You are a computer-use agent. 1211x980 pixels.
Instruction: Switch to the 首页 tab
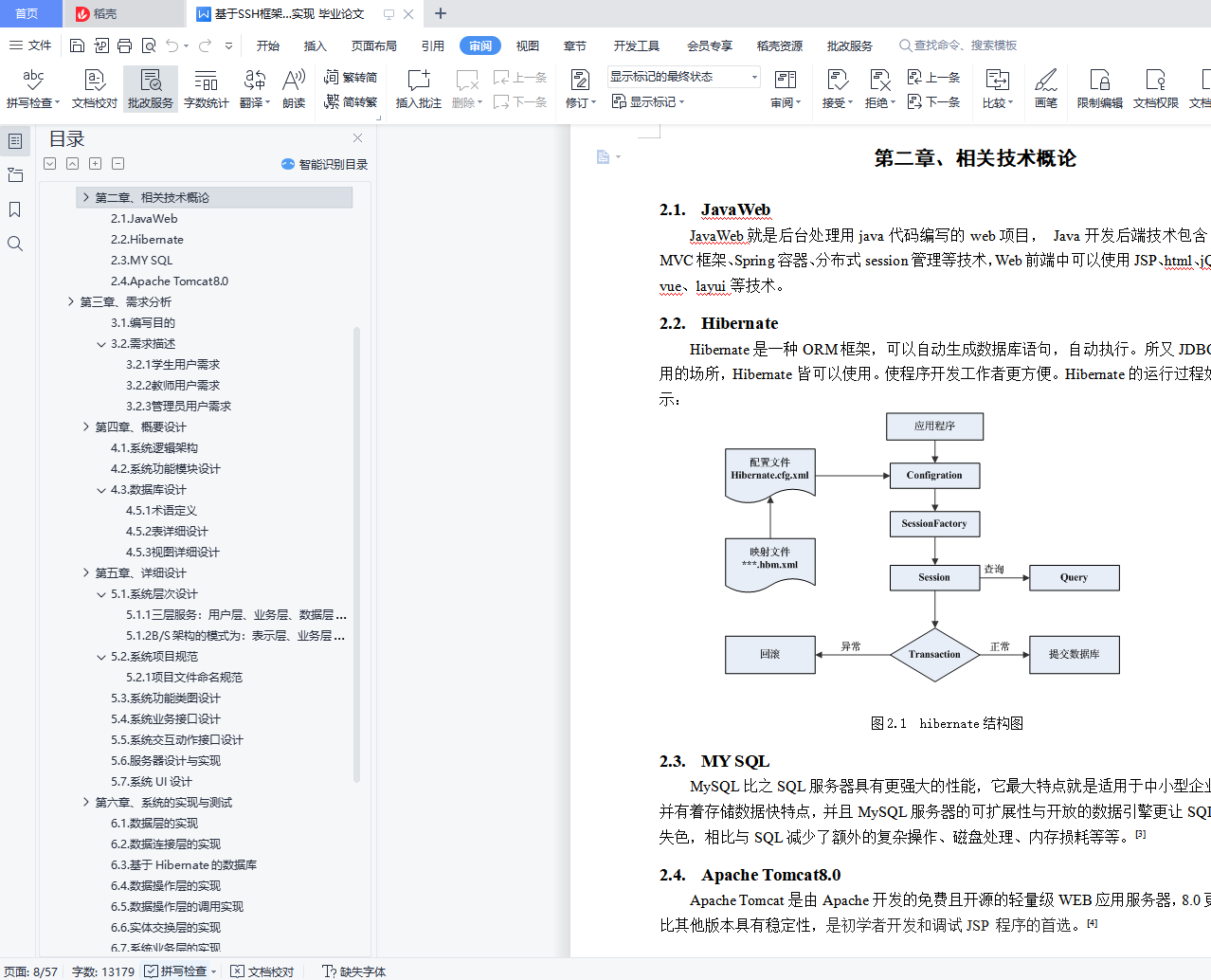pyautogui.click(x=27, y=14)
